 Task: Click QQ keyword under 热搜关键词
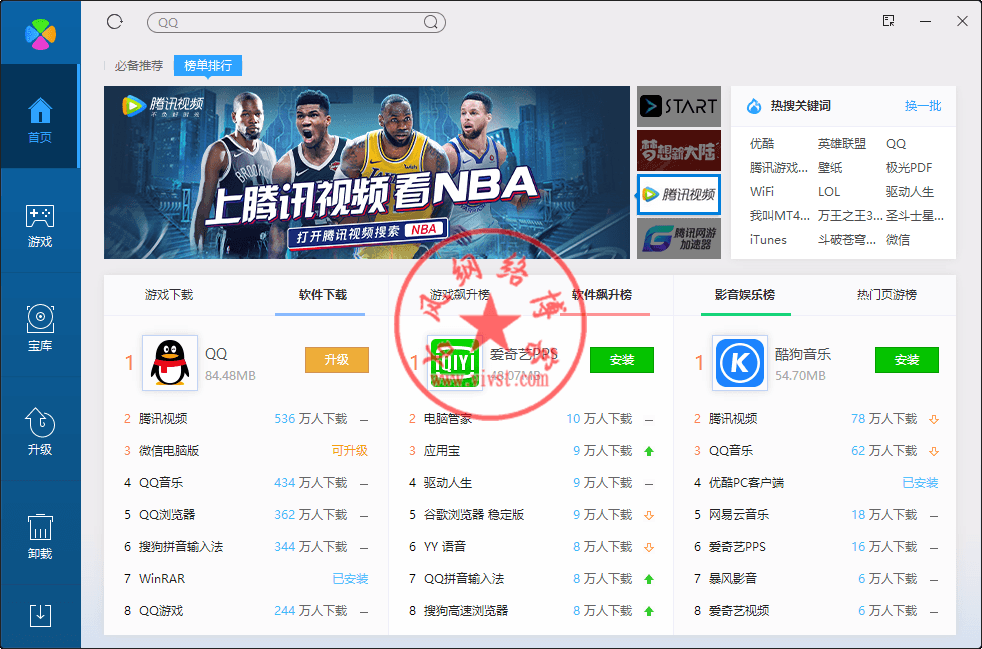pyautogui.click(x=896, y=143)
